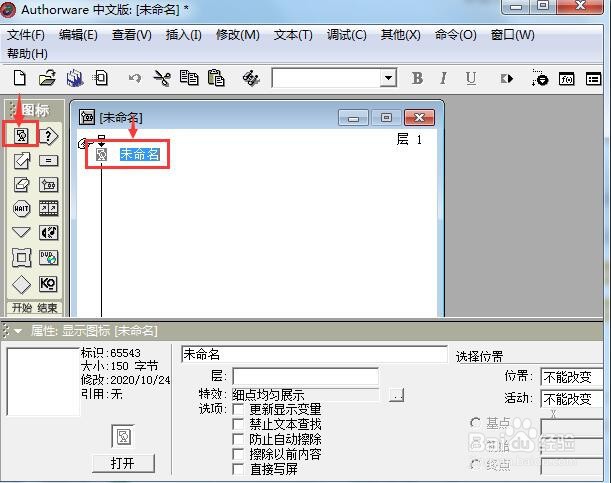Select the Knowledge Object KO icon
This screenshot has height=483, width=611.
click(48, 284)
